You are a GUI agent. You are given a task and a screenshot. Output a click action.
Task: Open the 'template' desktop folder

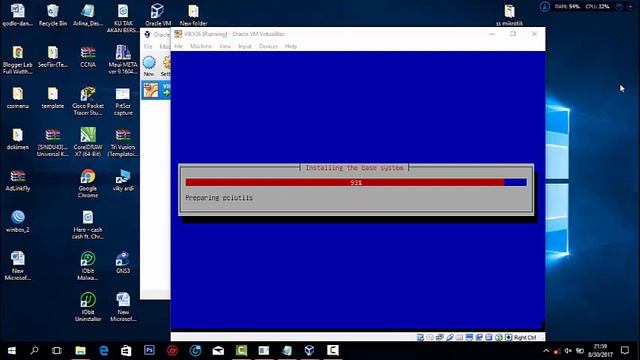[x=53, y=98]
